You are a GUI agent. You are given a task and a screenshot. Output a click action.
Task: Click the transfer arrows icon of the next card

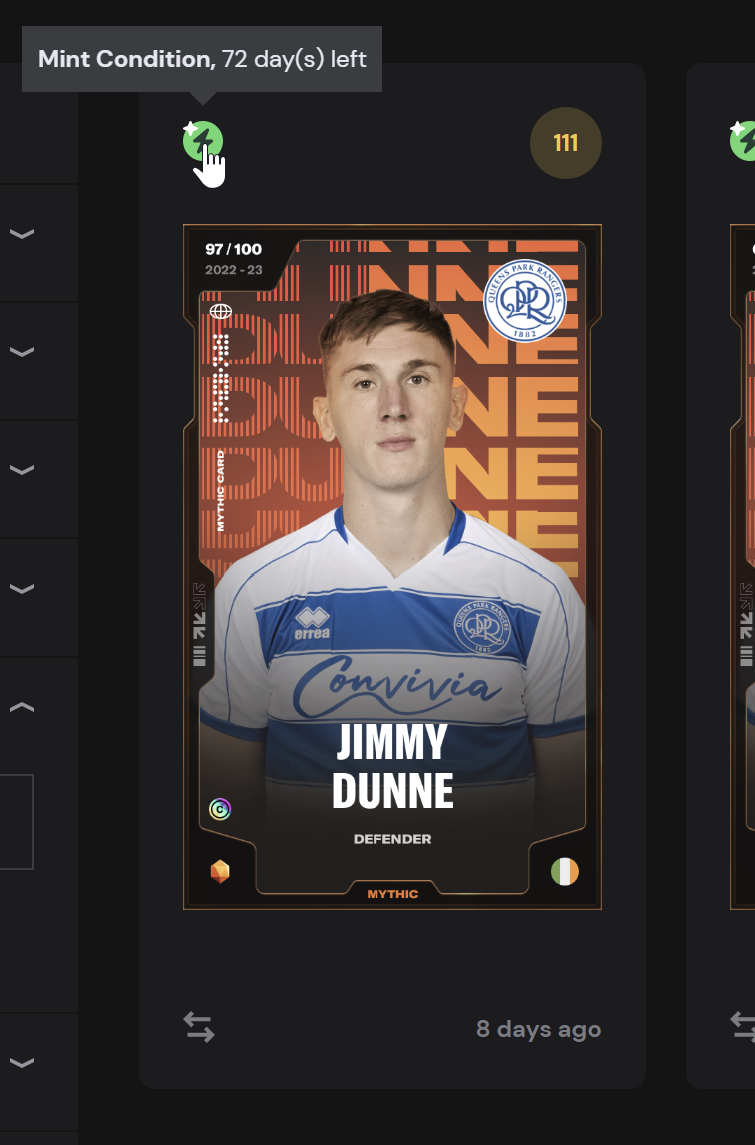(x=743, y=1027)
